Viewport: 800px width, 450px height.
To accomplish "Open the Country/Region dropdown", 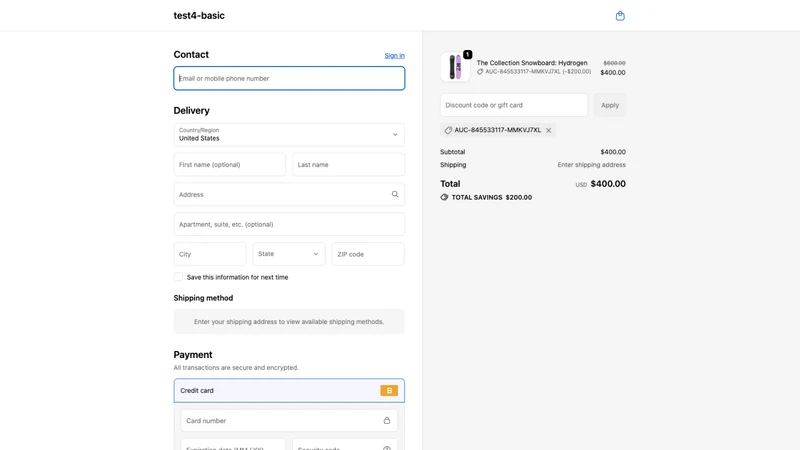I will point(289,135).
